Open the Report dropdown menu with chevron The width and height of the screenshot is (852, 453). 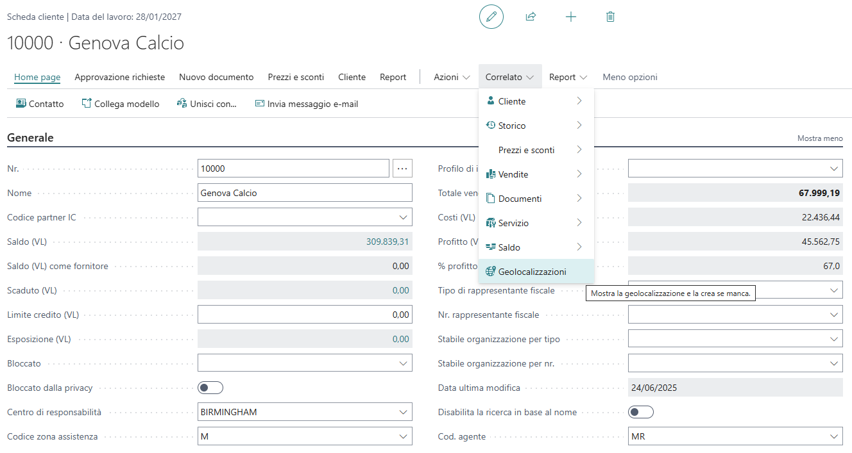pos(568,77)
